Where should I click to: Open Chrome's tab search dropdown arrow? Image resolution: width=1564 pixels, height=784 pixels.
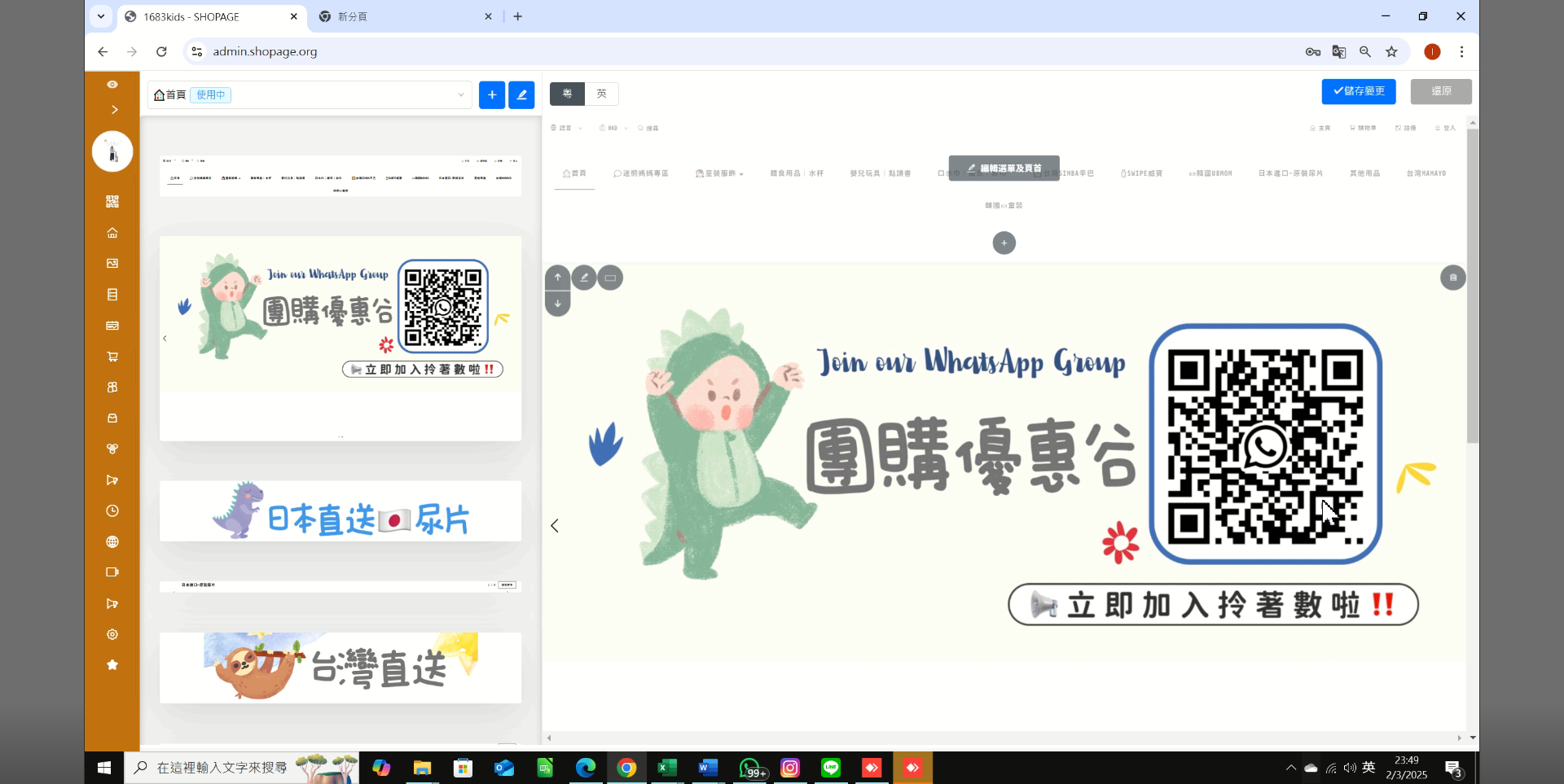pyautogui.click(x=101, y=16)
